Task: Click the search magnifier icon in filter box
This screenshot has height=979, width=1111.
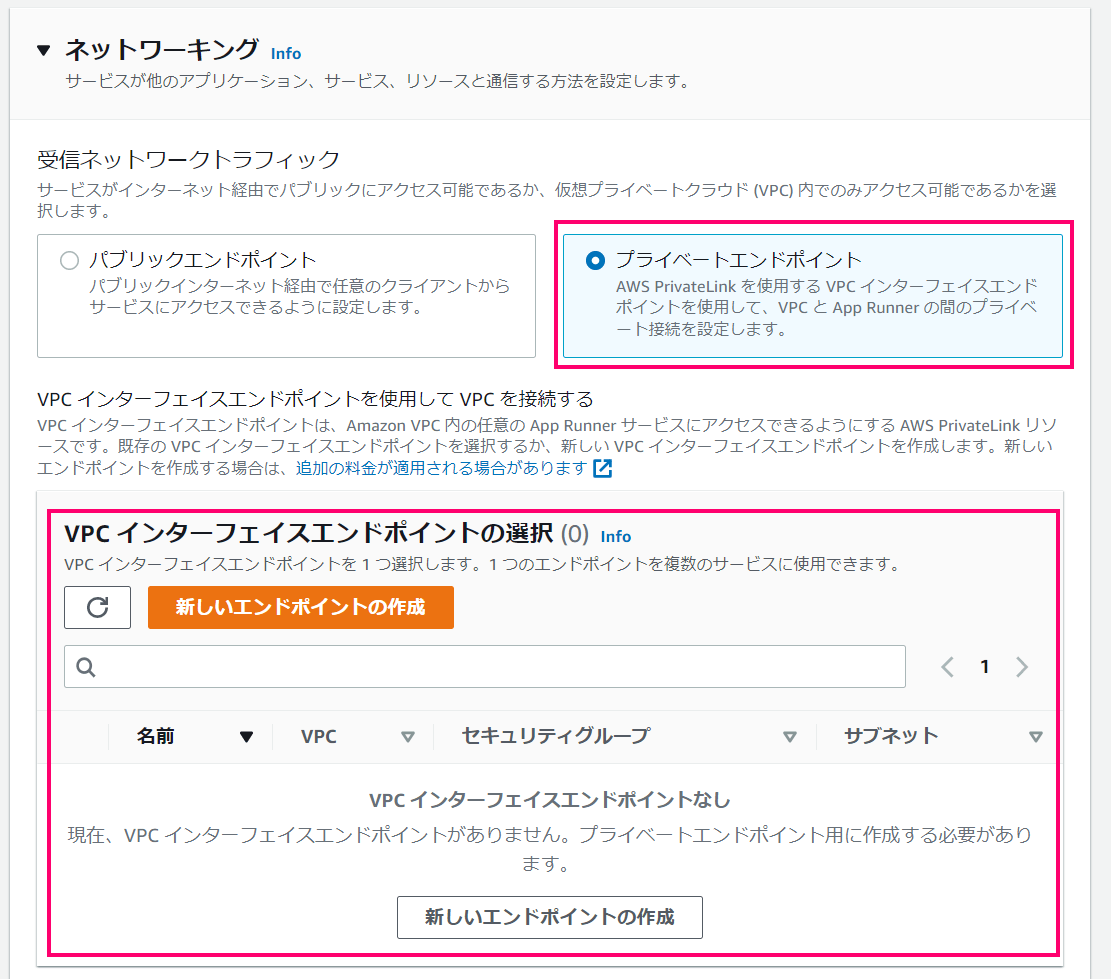Action: point(86,667)
